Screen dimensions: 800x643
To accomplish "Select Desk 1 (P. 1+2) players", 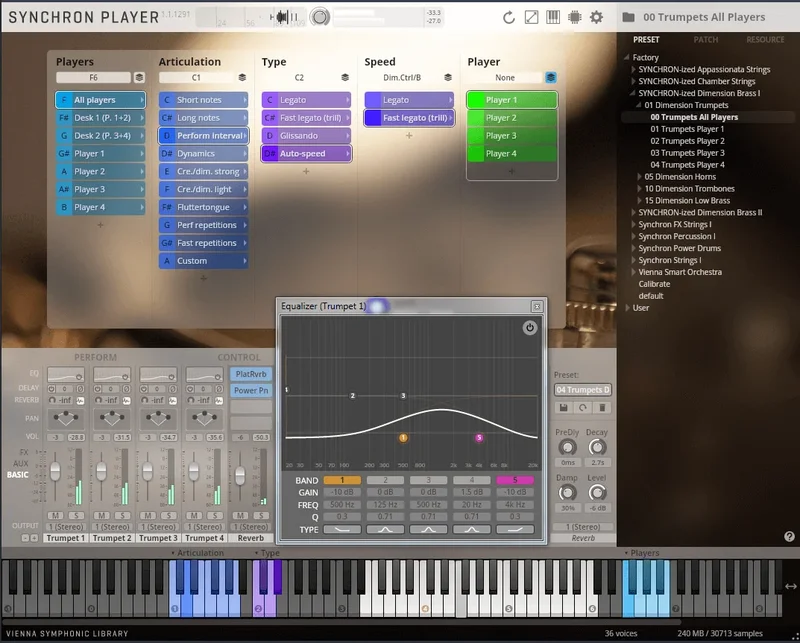I will click(x=101, y=118).
